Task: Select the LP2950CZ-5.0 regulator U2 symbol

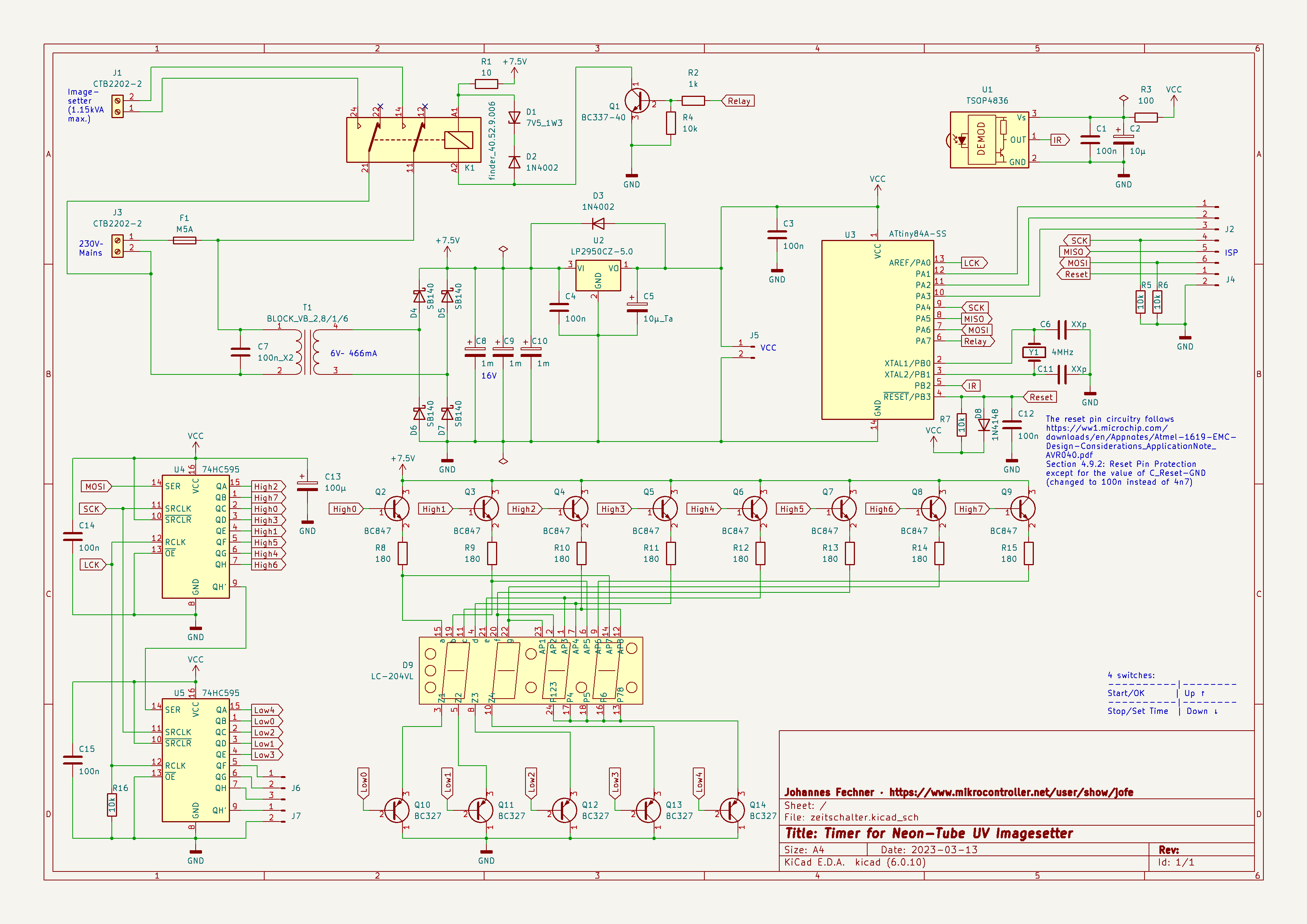Action: [x=598, y=275]
